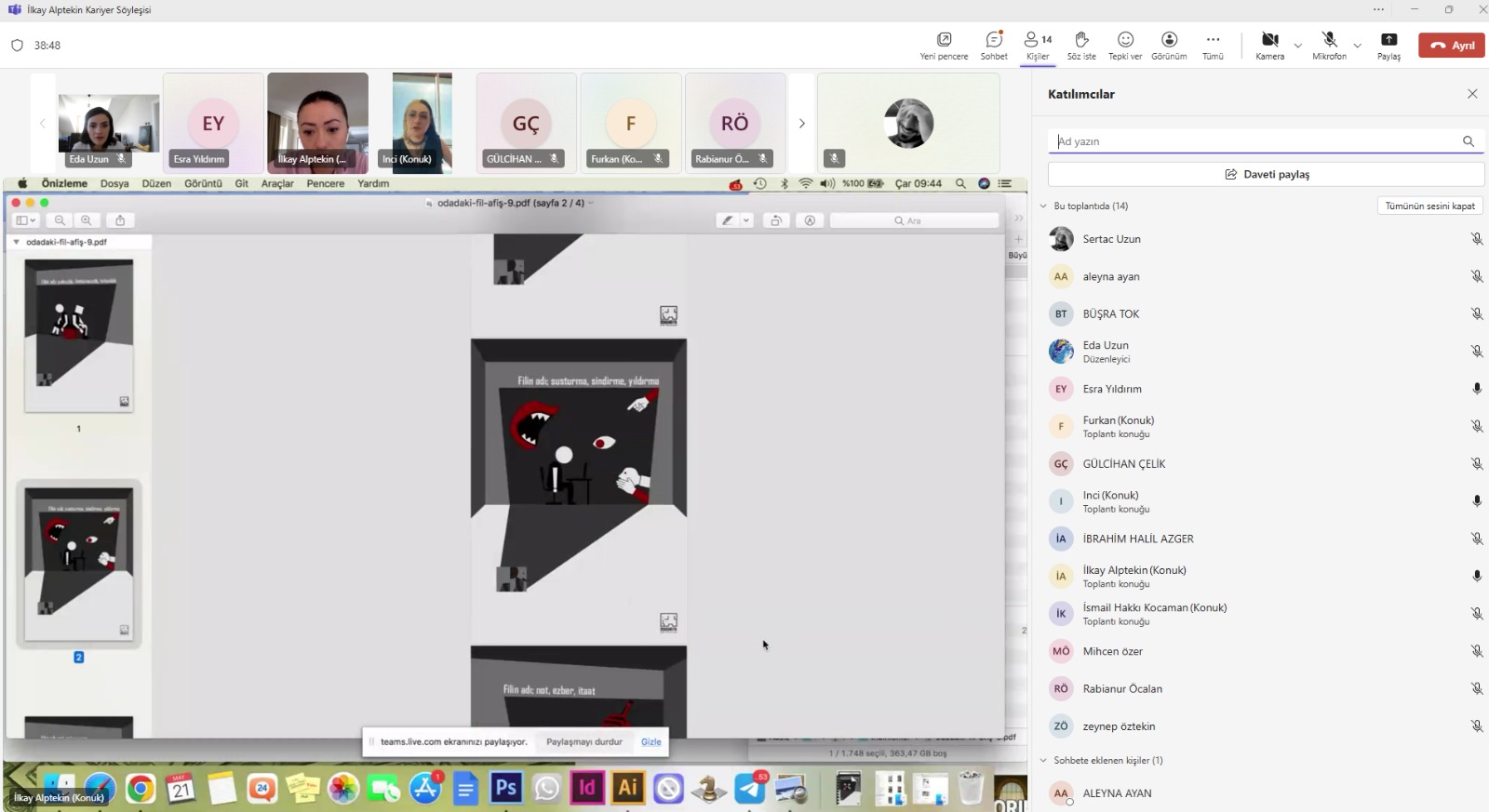Toggle muted mic icon for zeynep öztekin
The width and height of the screenshot is (1489, 812).
click(x=1476, y=726)
